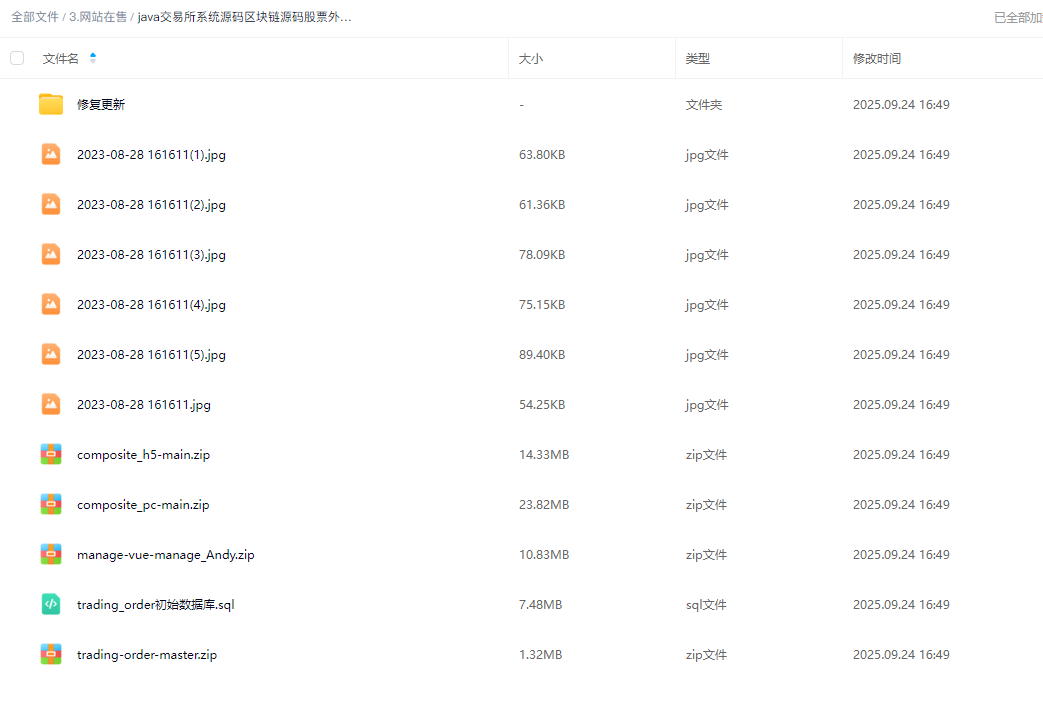The height and width of the screenshot is (705, 1043).
Task: Click the image icon for 2023-08-28 161611(3).jpg
Action: click(x=51, y=254)
